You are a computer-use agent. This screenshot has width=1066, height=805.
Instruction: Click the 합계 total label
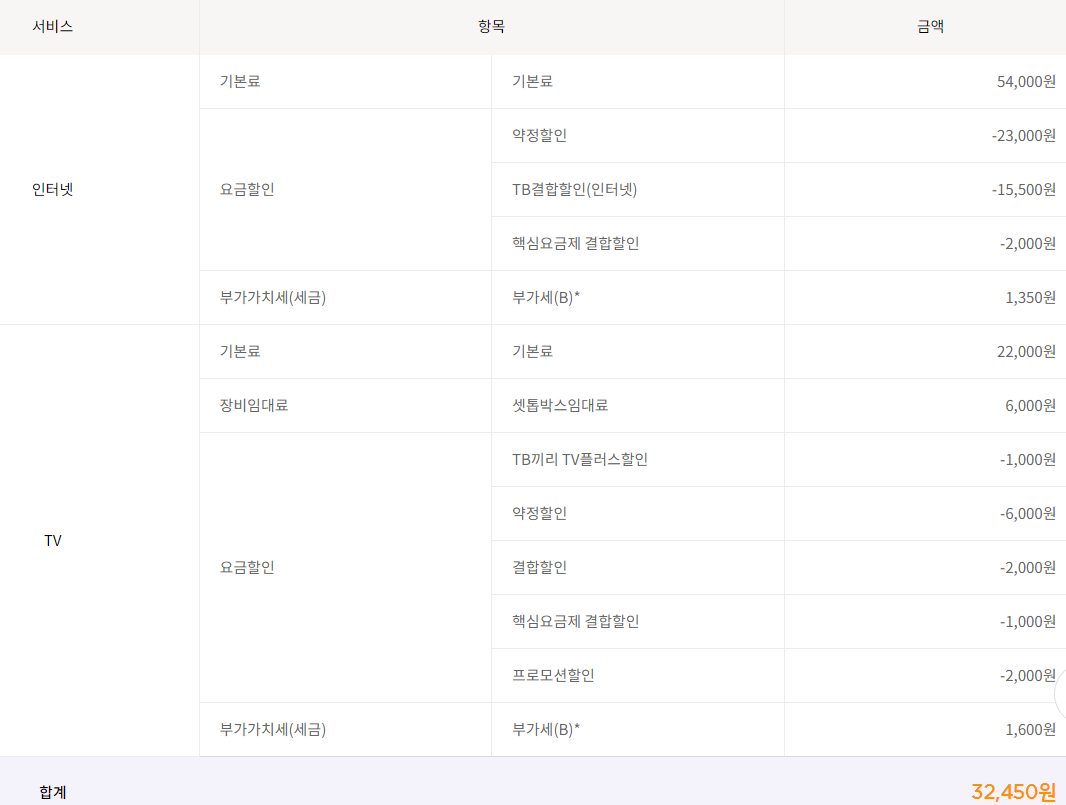53,792
